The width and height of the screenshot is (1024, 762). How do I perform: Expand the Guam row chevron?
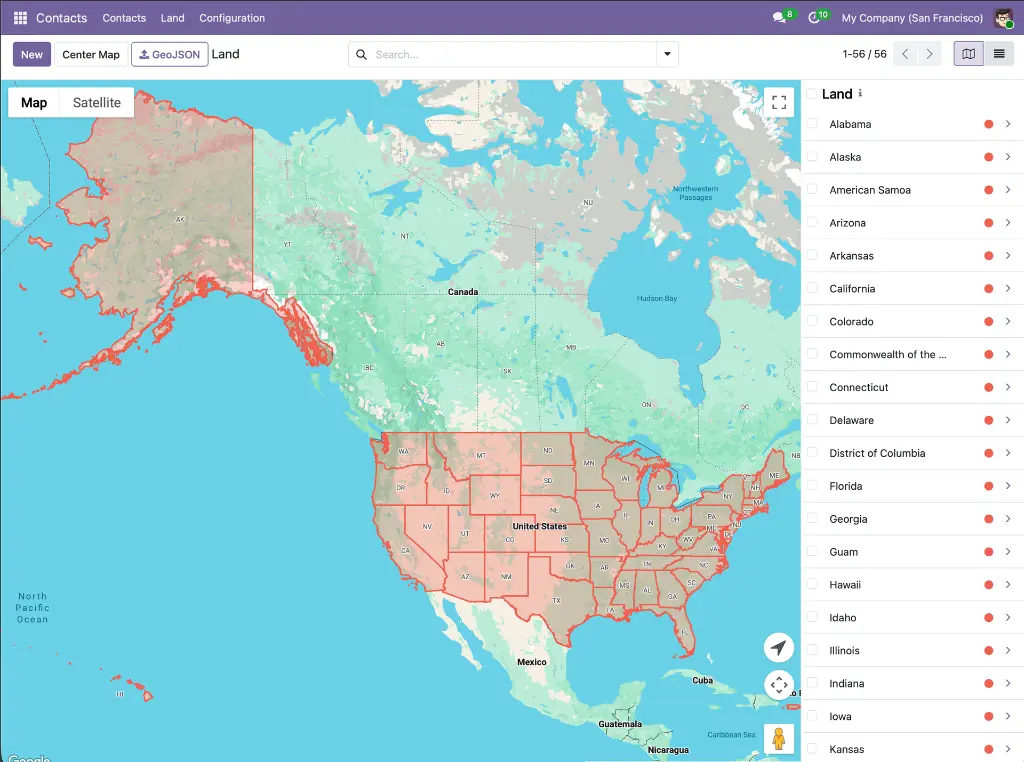pyautogui.click(x=1008, y=552)
